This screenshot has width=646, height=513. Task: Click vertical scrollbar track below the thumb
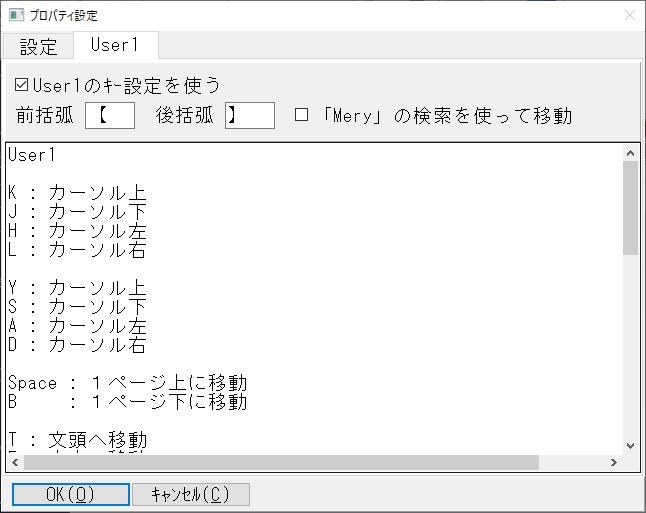630,350
